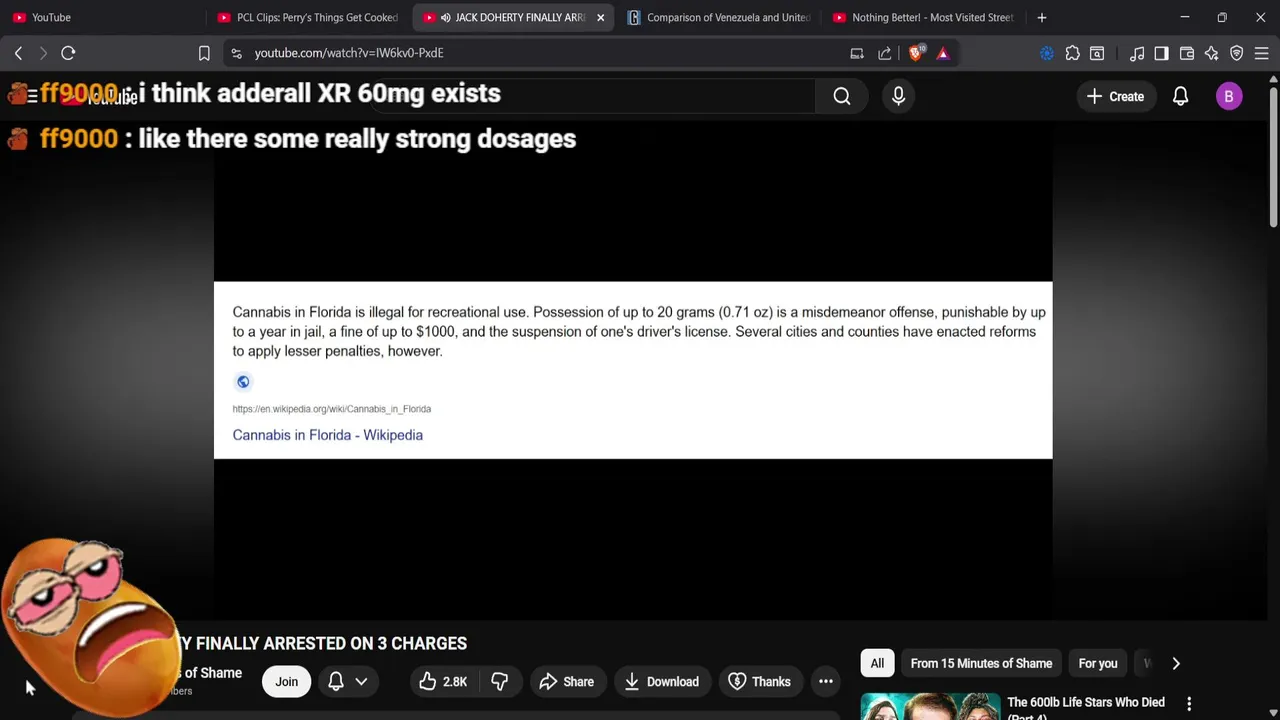Open the browser main hamburger menu

1261,53
